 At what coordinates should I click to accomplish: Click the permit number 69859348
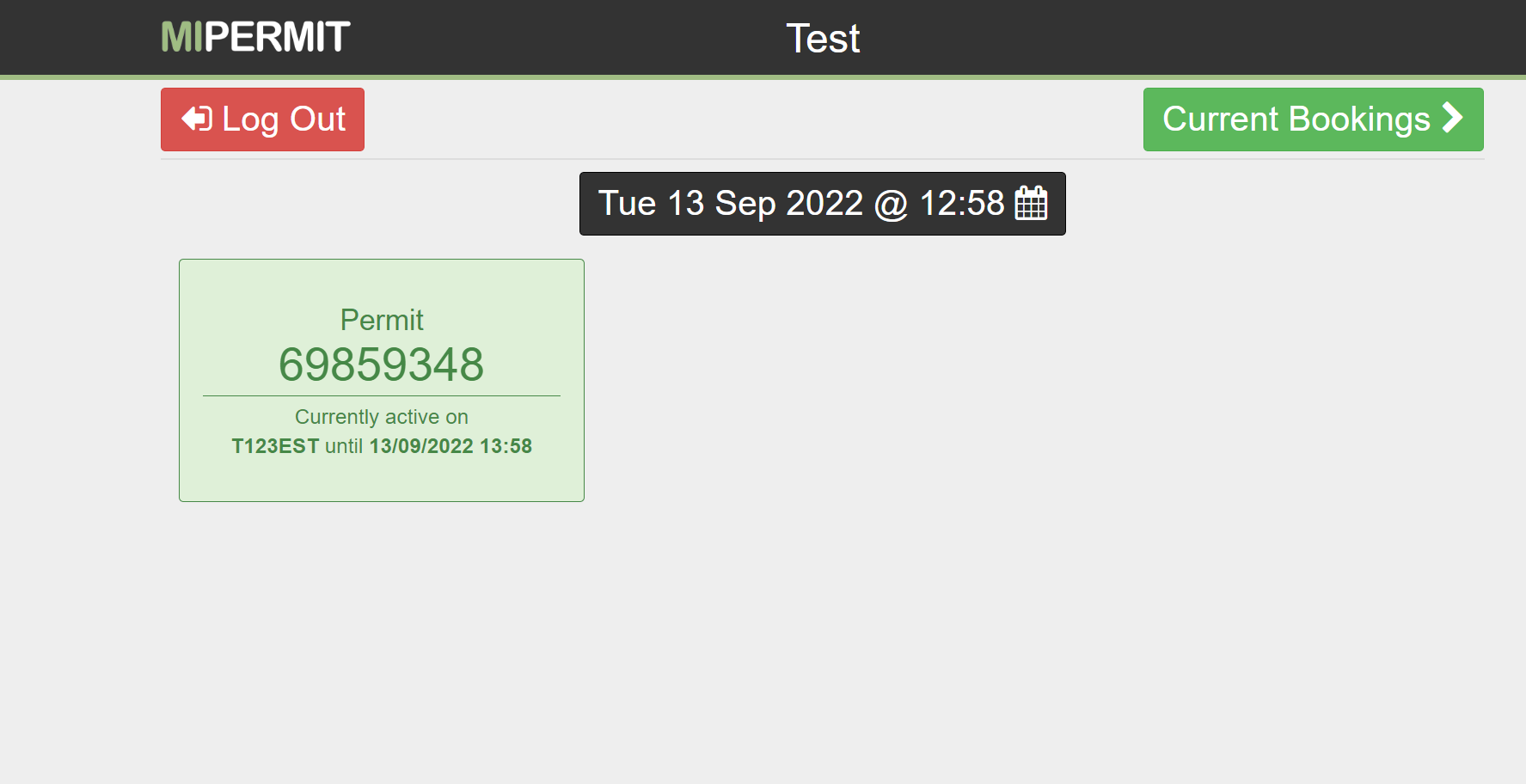coord(382,364)
